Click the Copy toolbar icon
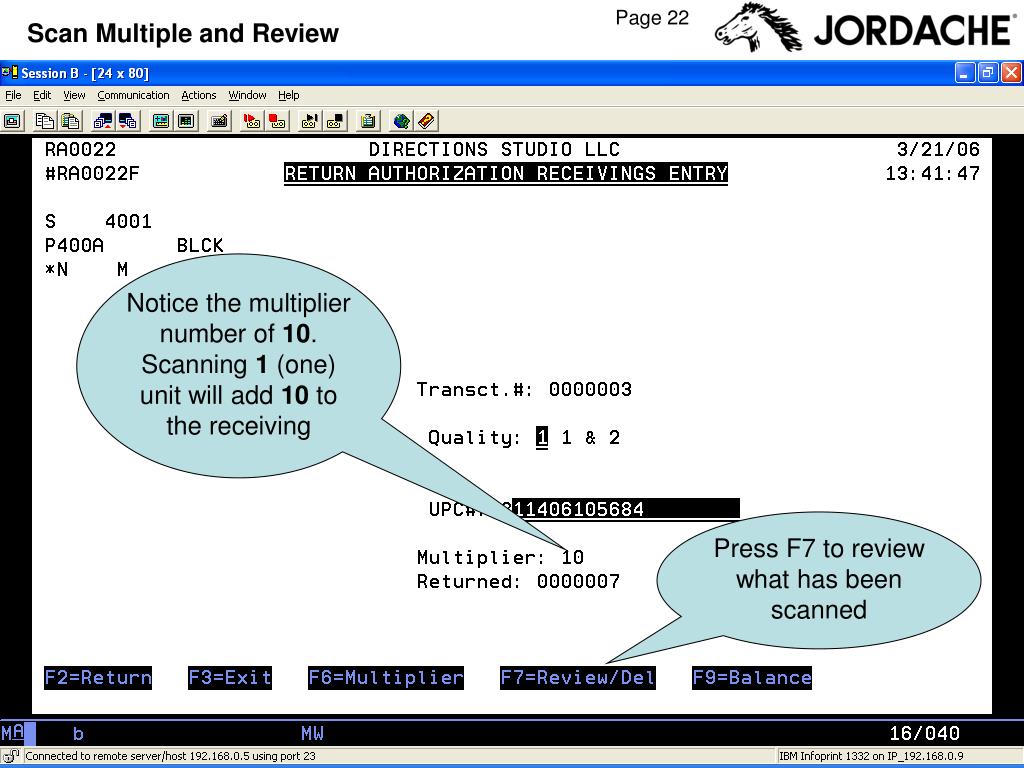This screenshot has width=1024, height=768. coord(45,121)
